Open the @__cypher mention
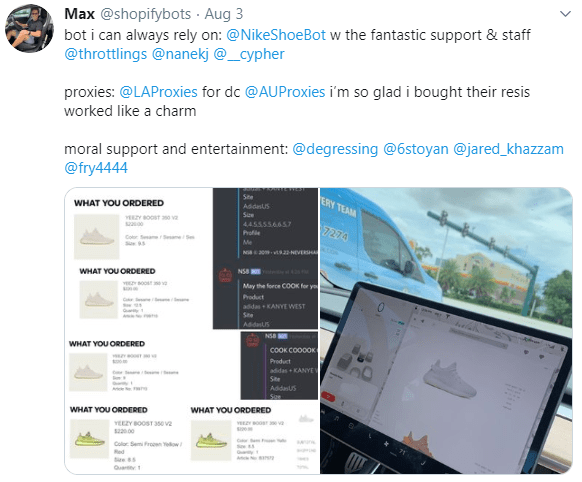The image size is (582, 482). click(249, 54)
